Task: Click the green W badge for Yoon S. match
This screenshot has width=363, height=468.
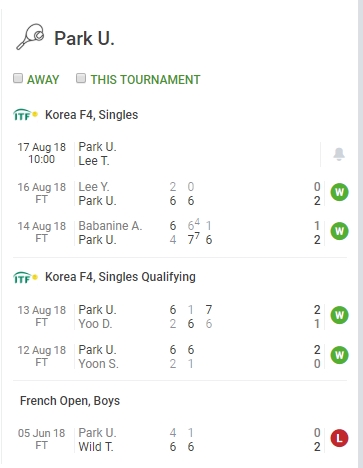Action: click(x=339, y=355)
